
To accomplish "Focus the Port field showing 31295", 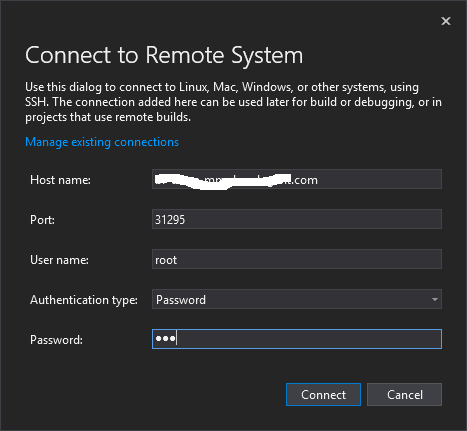I will pos(297,219).
